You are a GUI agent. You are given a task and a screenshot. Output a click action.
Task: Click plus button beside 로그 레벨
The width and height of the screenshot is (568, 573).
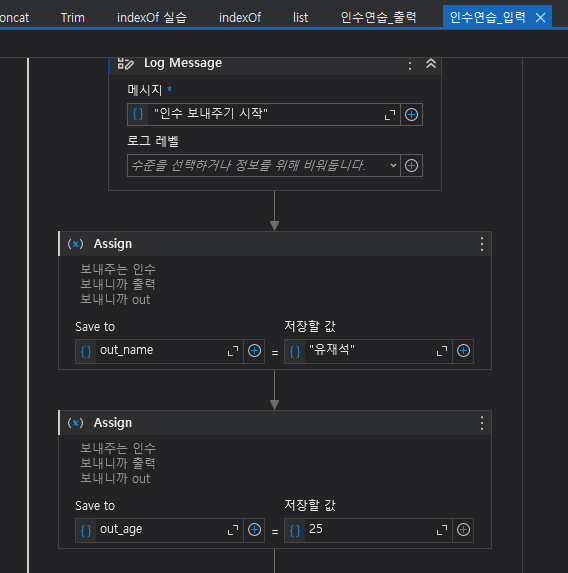[x=411, y=166]
